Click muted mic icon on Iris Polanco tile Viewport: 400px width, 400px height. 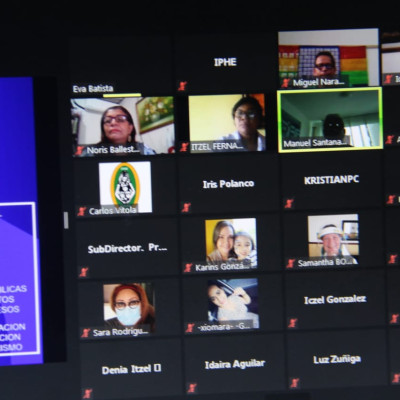tap(186, 207)
